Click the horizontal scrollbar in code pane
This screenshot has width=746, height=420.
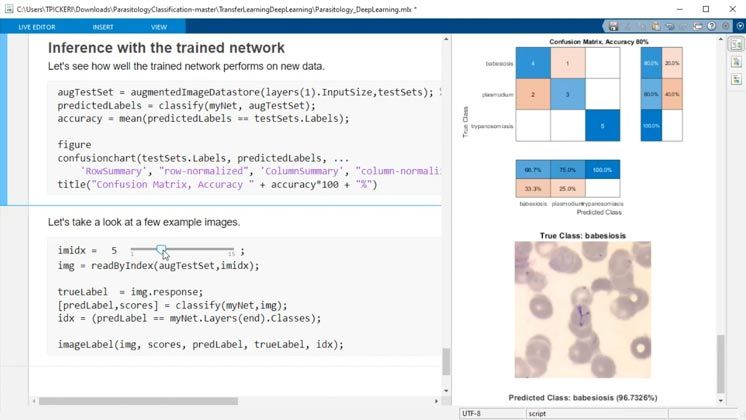click(138, 401)
